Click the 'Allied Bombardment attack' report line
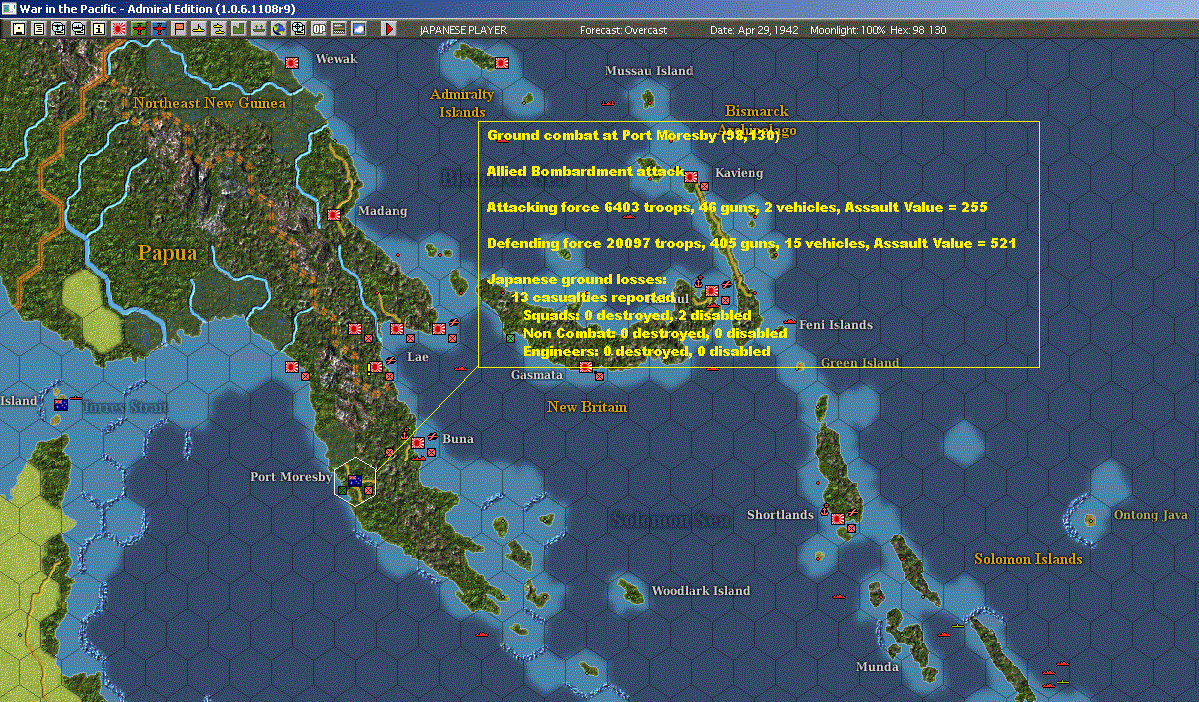Screen dimensions: 1199x702 (x=585, y=171)
